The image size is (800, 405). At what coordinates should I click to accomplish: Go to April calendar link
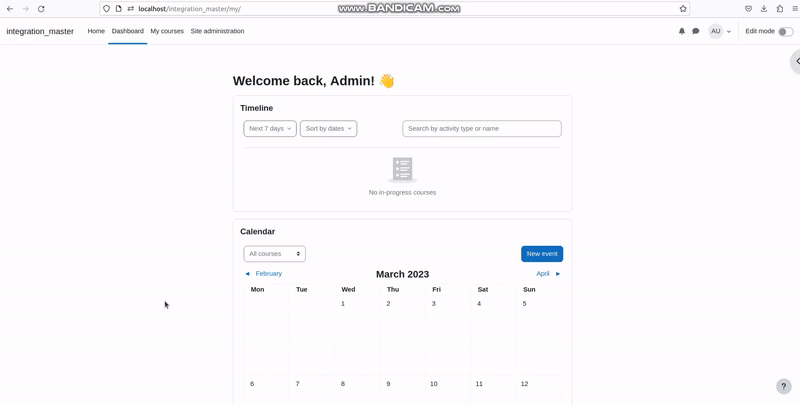(x=543, y=274)
